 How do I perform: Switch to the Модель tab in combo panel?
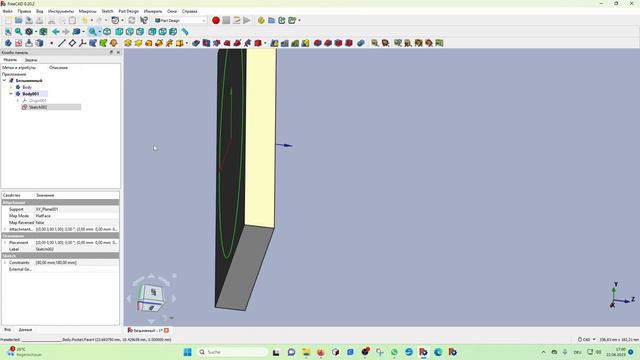coord(10,60)
